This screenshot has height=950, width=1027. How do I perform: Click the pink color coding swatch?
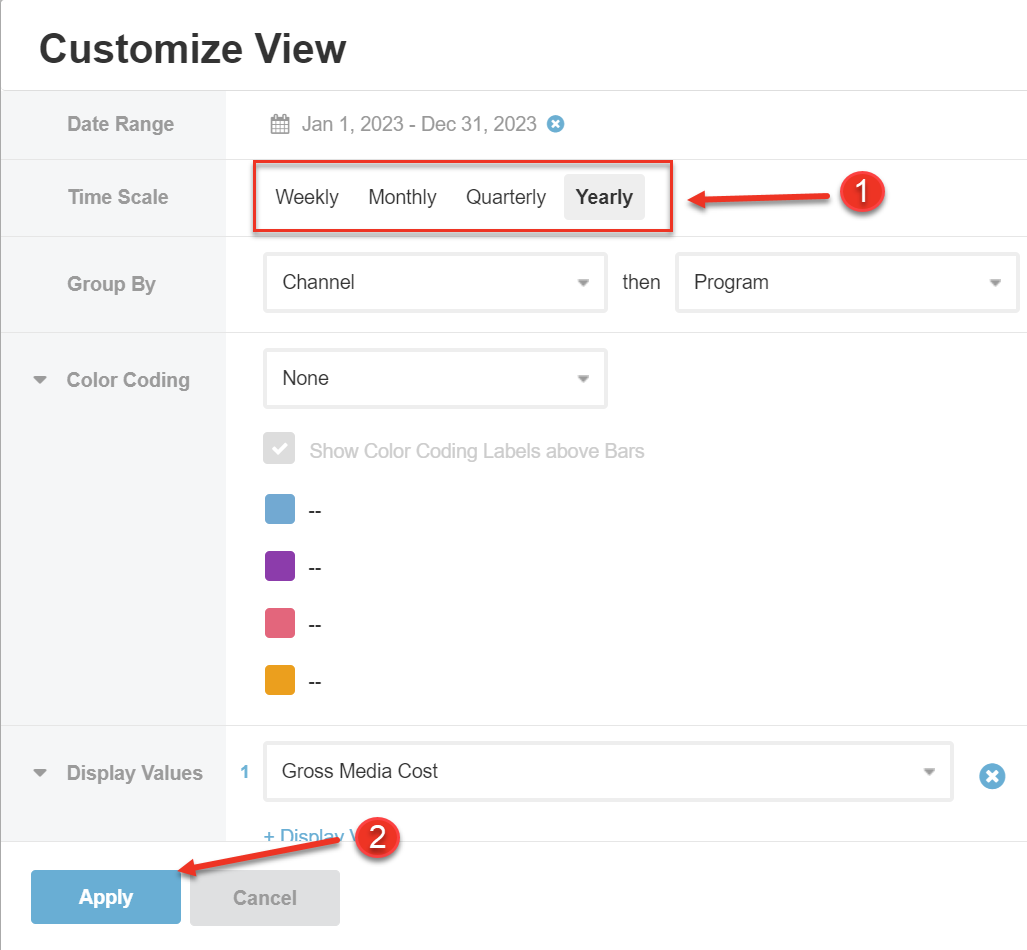pyautogui.click(x=280, y=623)
